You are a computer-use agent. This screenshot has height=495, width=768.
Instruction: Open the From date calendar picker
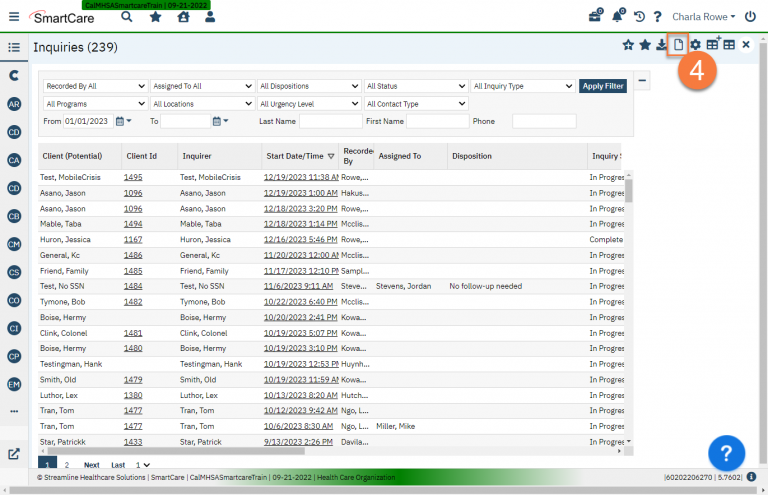point(121,121)
